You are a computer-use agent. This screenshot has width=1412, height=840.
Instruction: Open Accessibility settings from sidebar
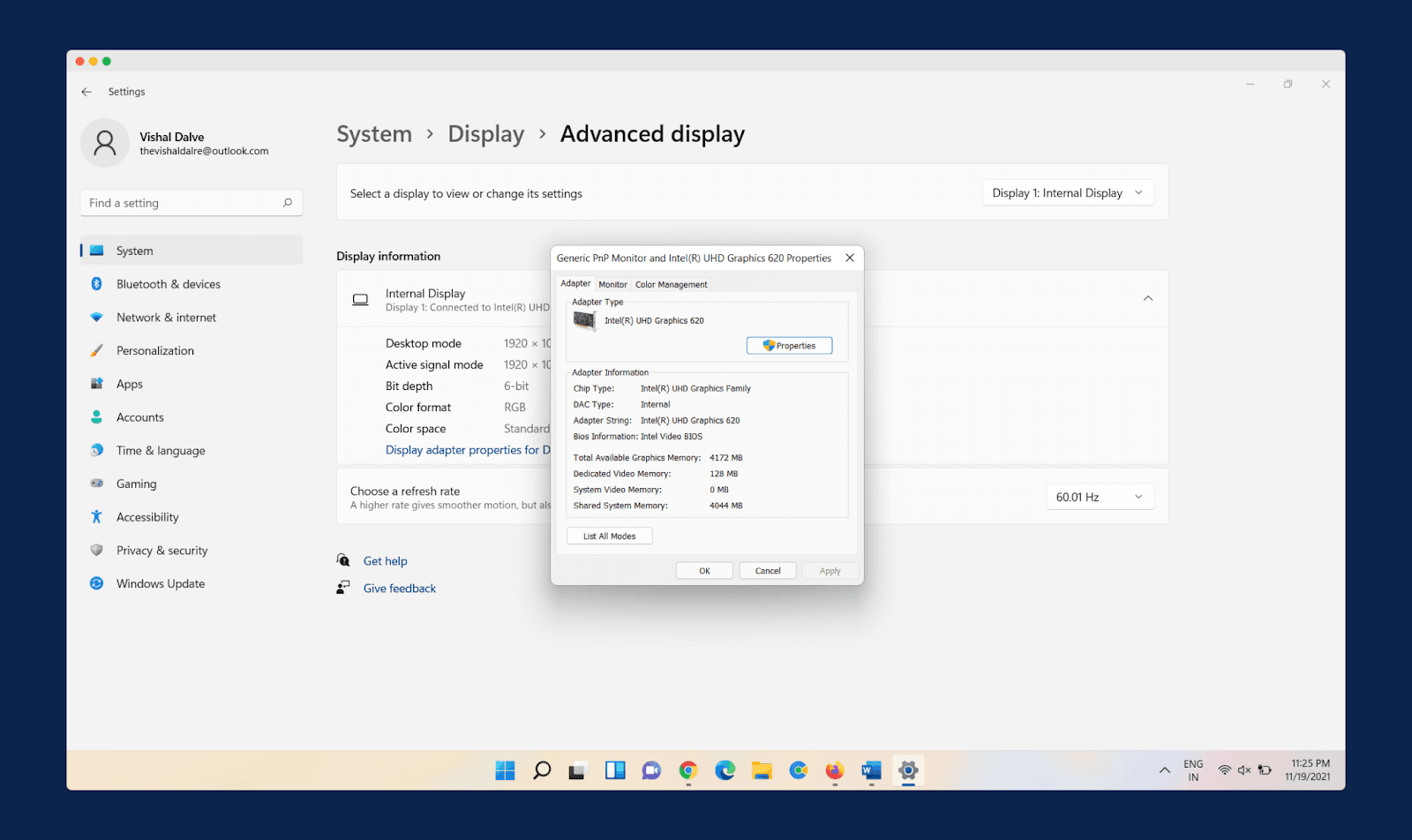[146, 516]
